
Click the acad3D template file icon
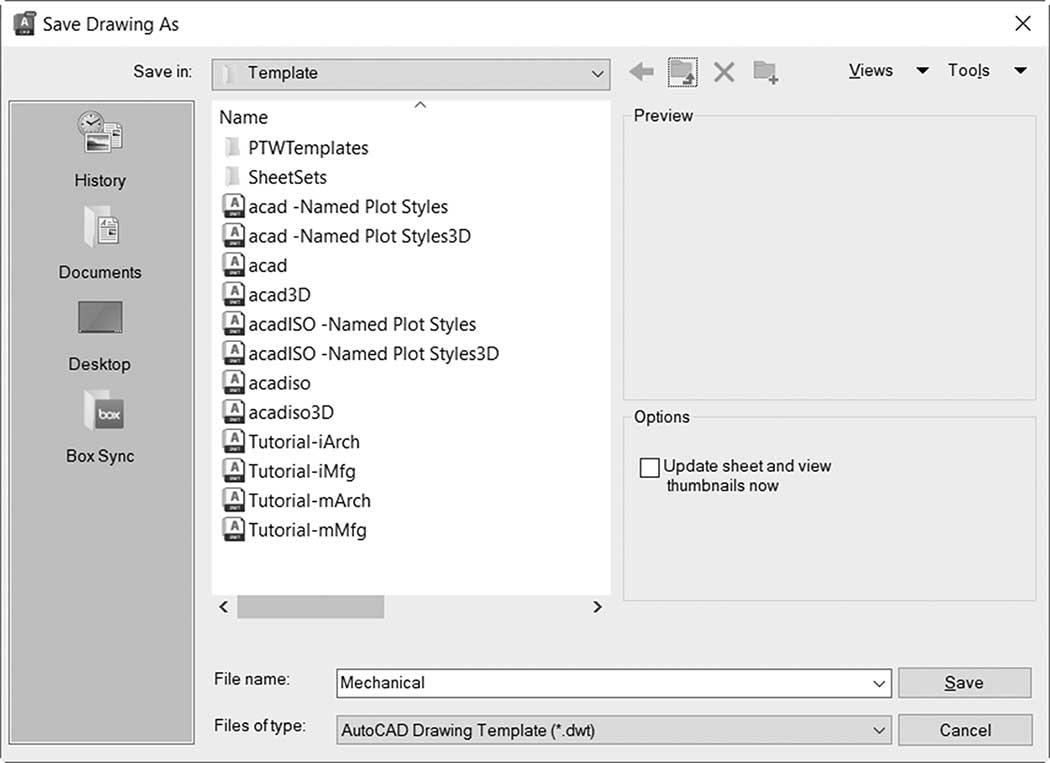tap(233, 294)
